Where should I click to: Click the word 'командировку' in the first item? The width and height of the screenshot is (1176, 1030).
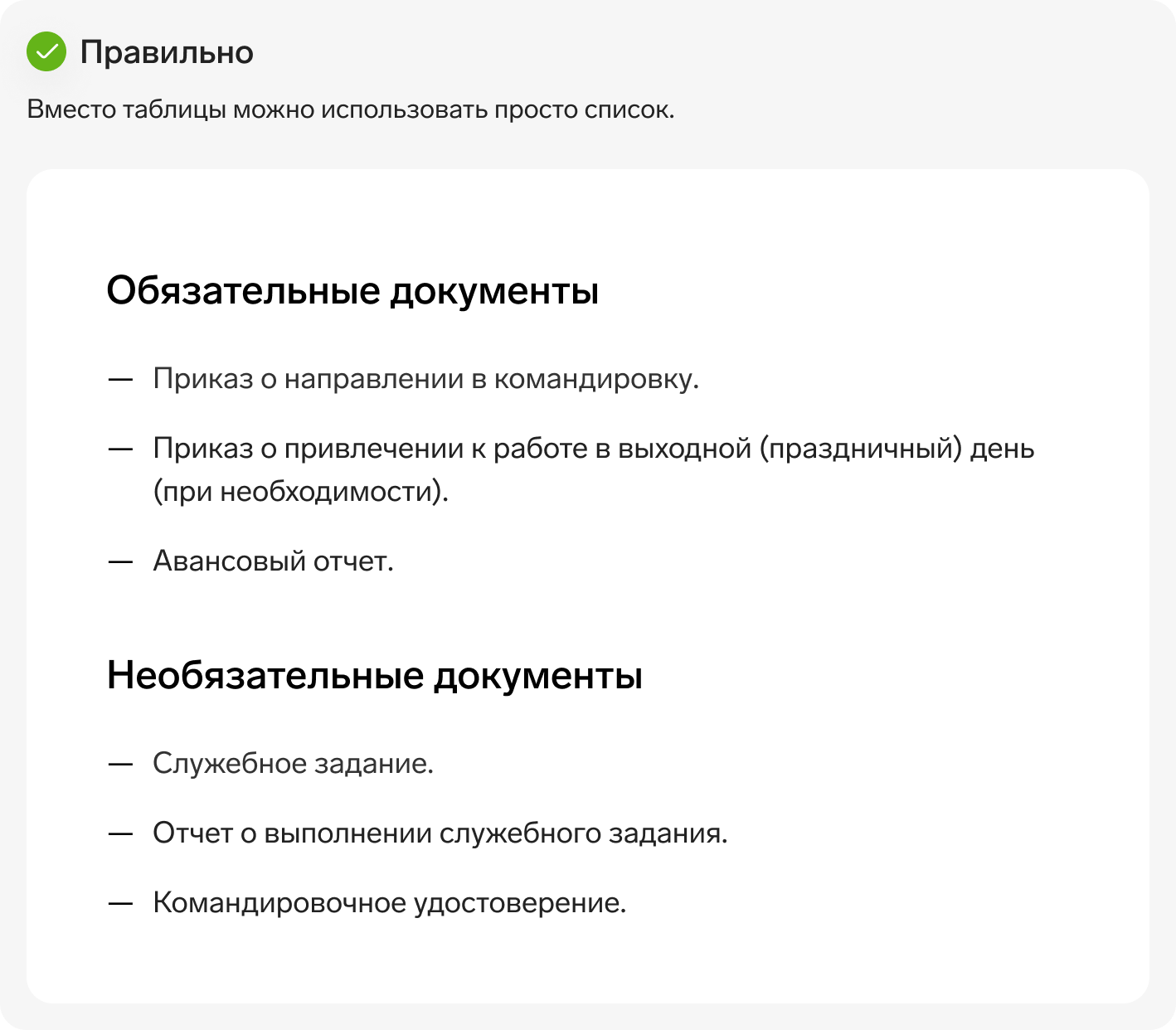pyautogui.click(x=597, y=379)
